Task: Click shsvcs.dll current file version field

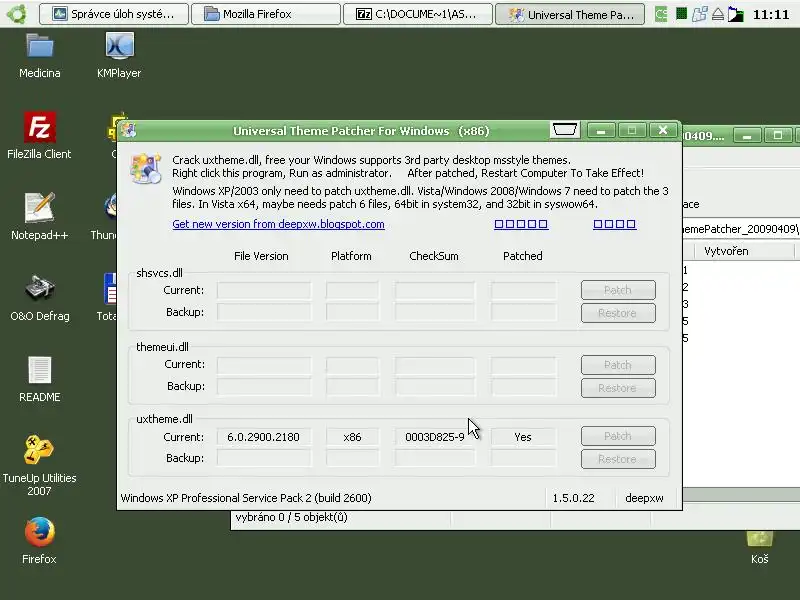Action: (264, 290)
